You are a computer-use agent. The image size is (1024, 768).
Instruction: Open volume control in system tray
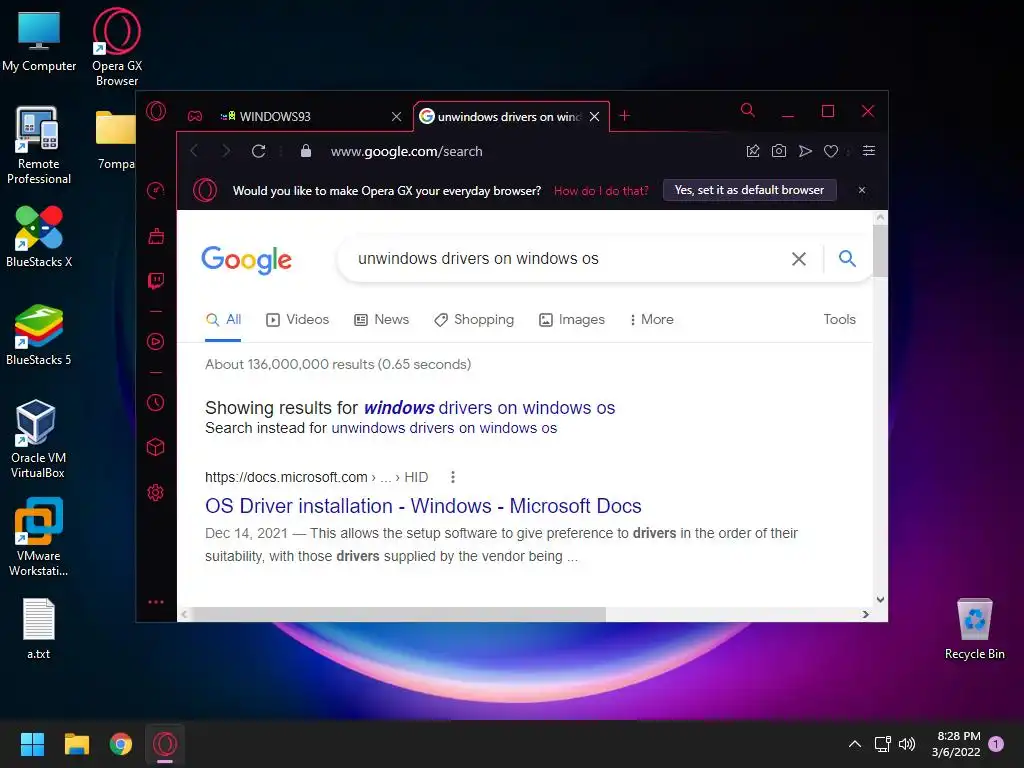click(907, 744)
